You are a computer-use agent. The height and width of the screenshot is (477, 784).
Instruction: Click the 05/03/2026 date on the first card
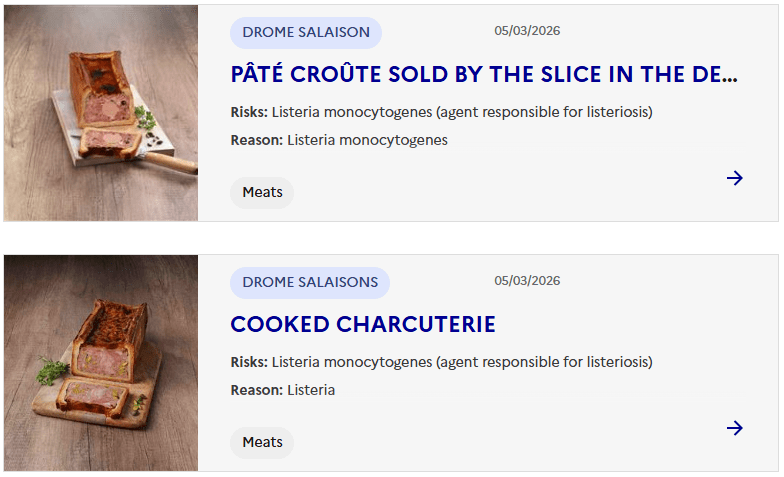(x=527, y=31)
